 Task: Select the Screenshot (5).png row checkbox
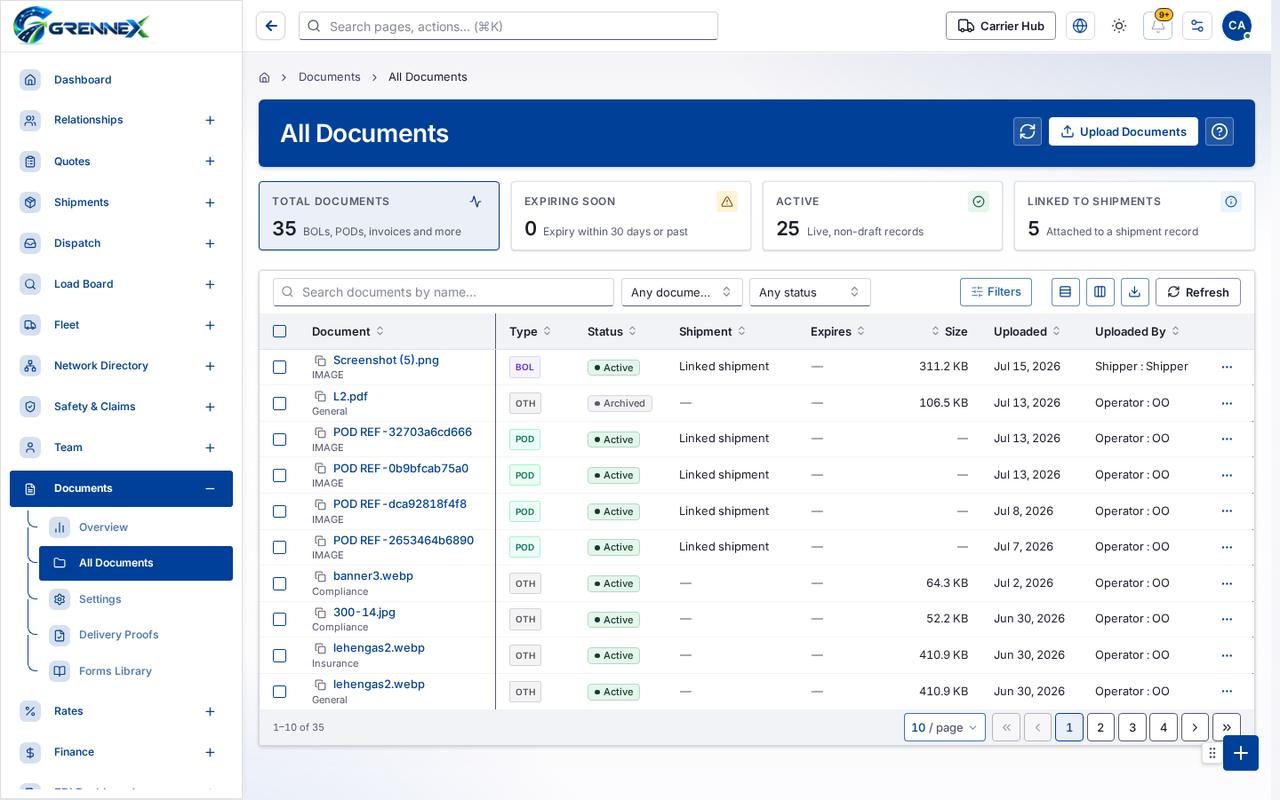point(280,367)
